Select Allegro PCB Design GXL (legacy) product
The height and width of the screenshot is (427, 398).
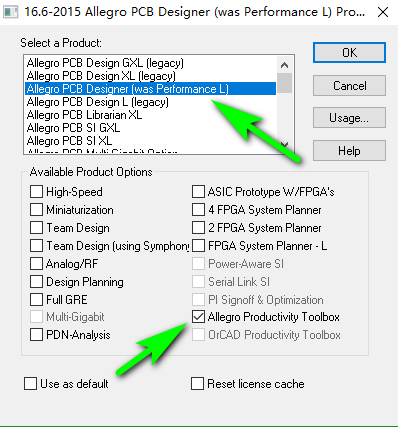150,63
